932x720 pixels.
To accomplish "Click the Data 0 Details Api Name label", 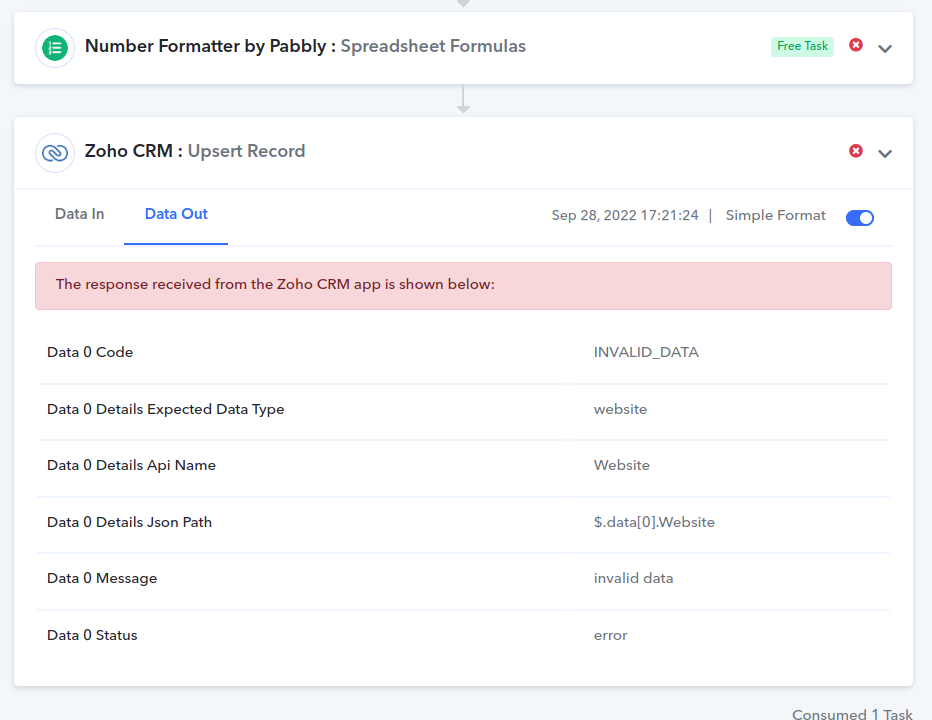I will [x=131, y=465].
